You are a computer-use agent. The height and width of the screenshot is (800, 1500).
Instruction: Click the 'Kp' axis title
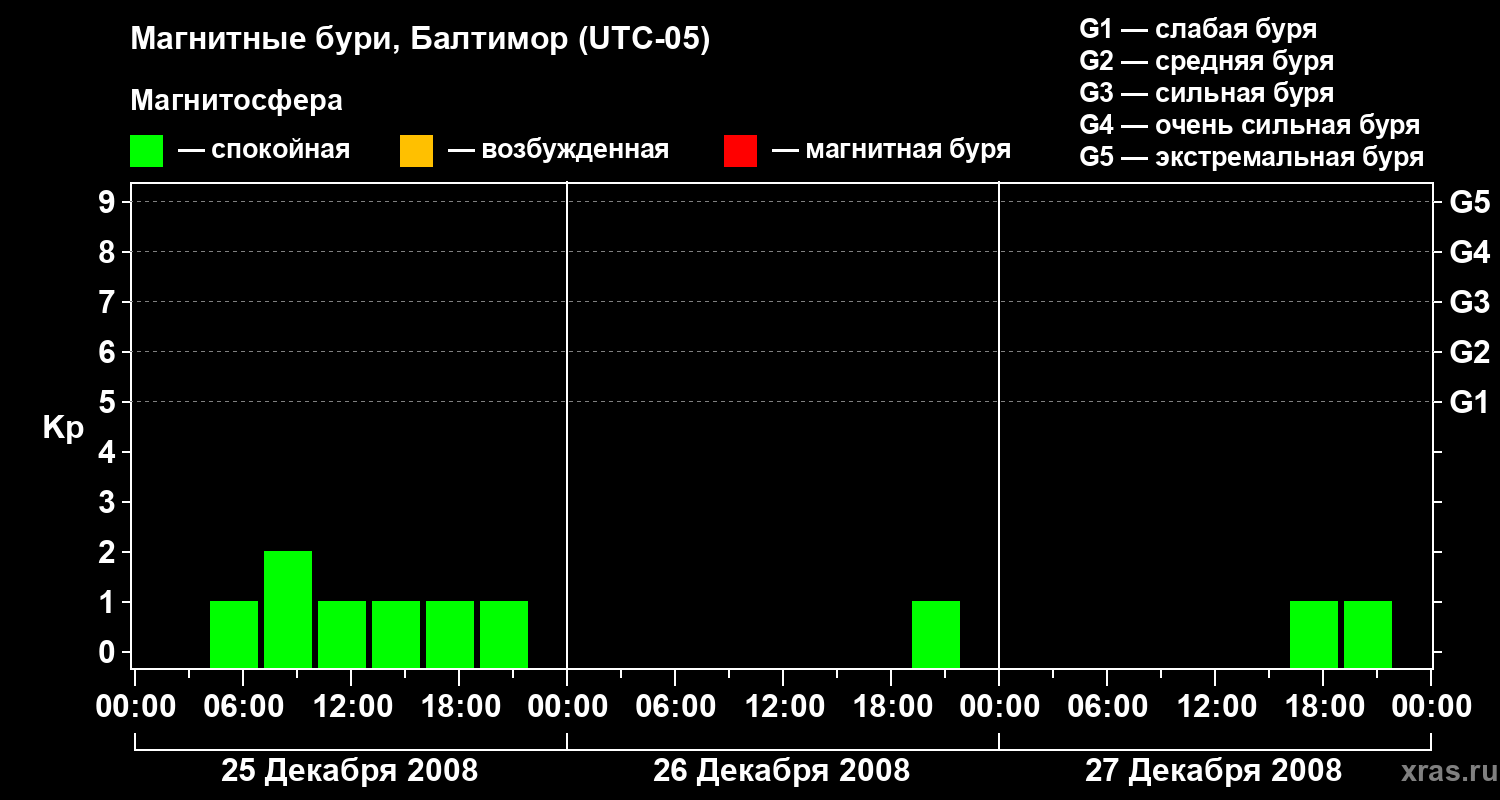click(63, 428)
